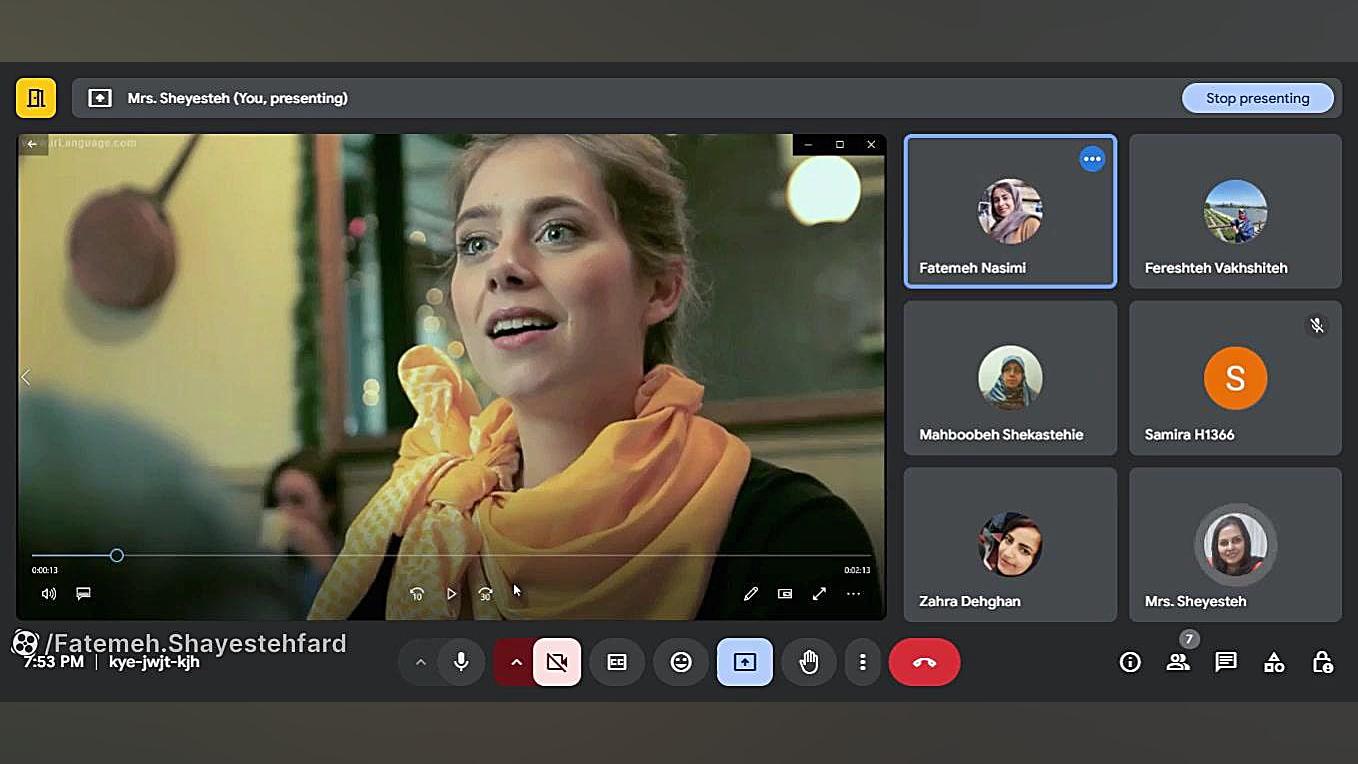Skip forward 30 seconds in the video
This screenshot has height=764, width=1358.
pyautogui.click(x=485, y=594)
